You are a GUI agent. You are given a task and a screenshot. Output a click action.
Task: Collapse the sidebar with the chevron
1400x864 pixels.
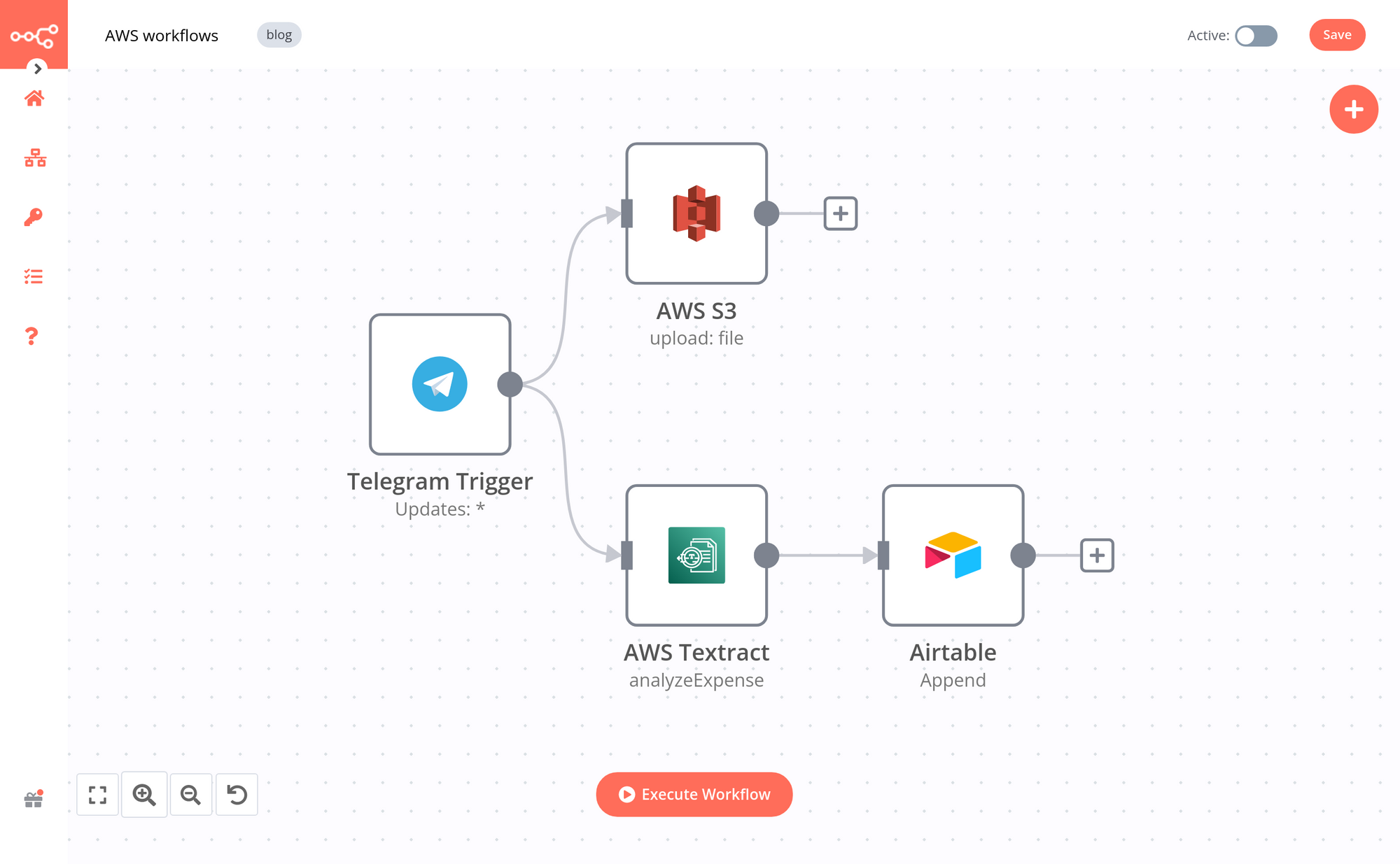[36, 69]
